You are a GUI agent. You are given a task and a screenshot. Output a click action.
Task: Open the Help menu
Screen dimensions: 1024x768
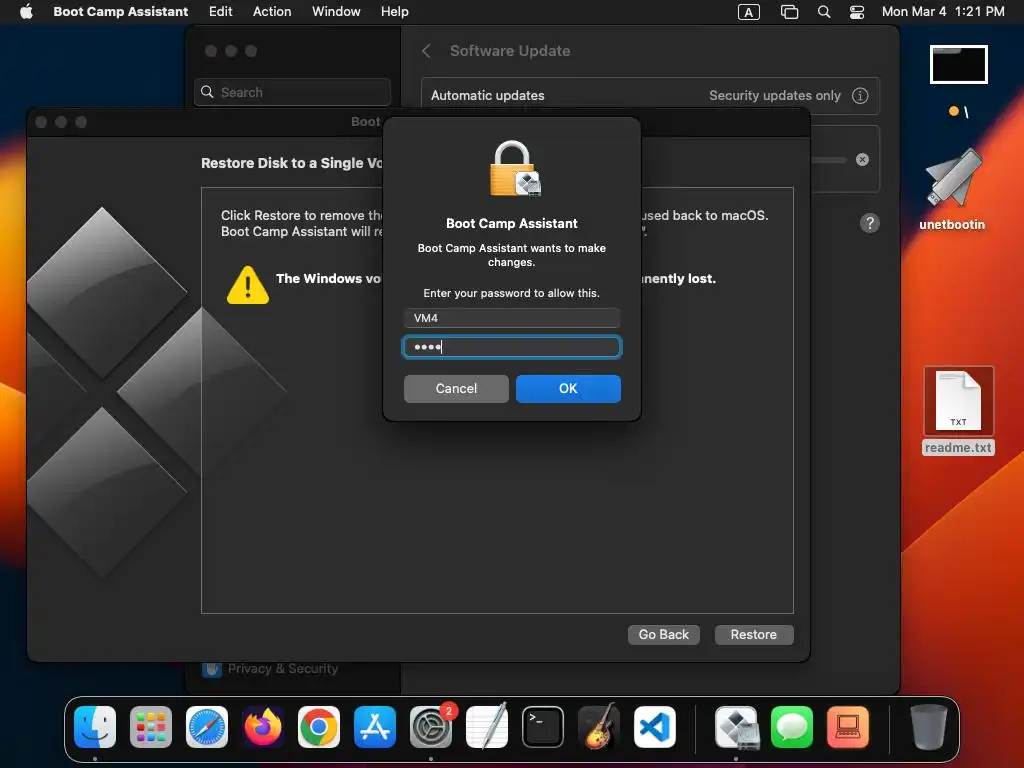point(394,11)
